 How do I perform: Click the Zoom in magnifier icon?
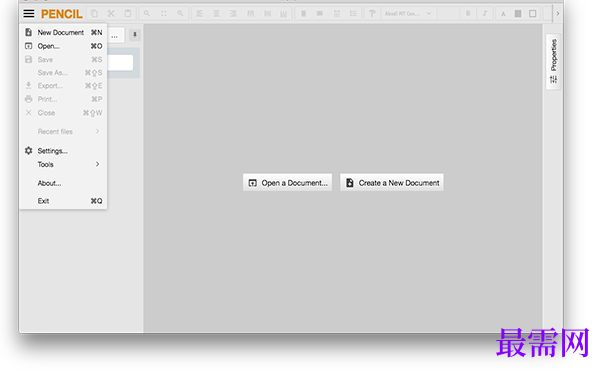coord(180,14)
